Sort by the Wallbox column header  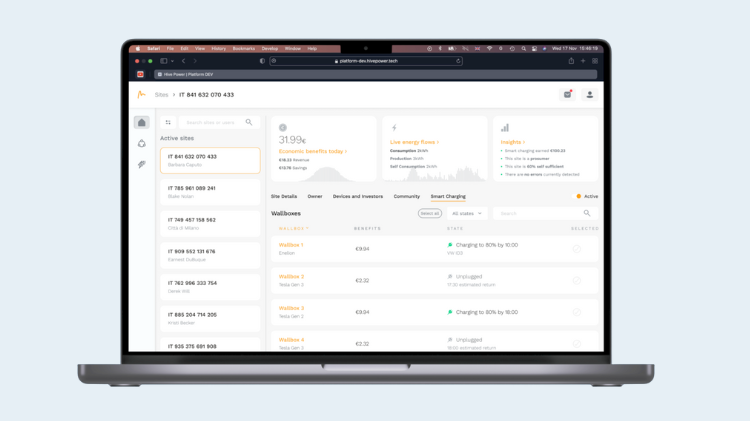(x=293, y=229)
